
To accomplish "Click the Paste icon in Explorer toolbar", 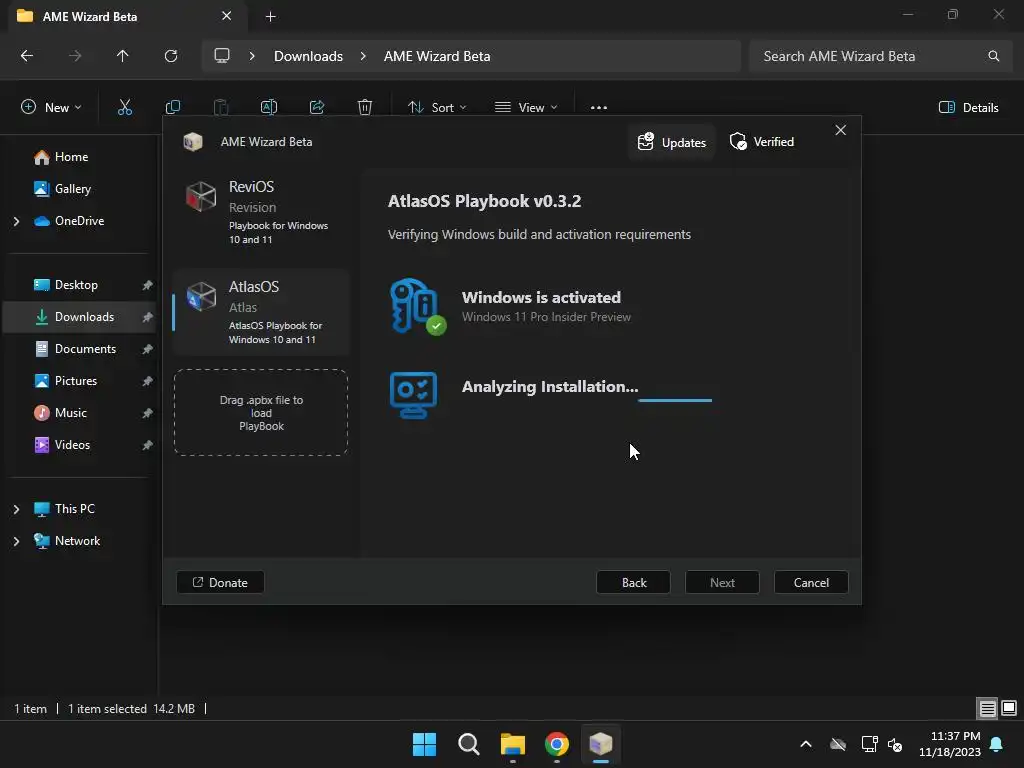I will coord(221,107).
